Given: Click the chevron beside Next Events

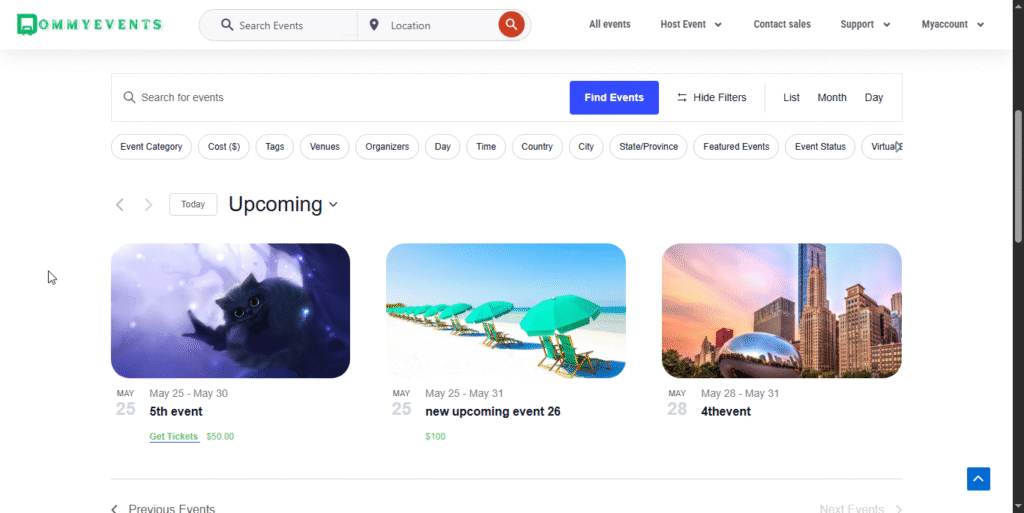Looking at the screenshot, I should tap(899, 509).
